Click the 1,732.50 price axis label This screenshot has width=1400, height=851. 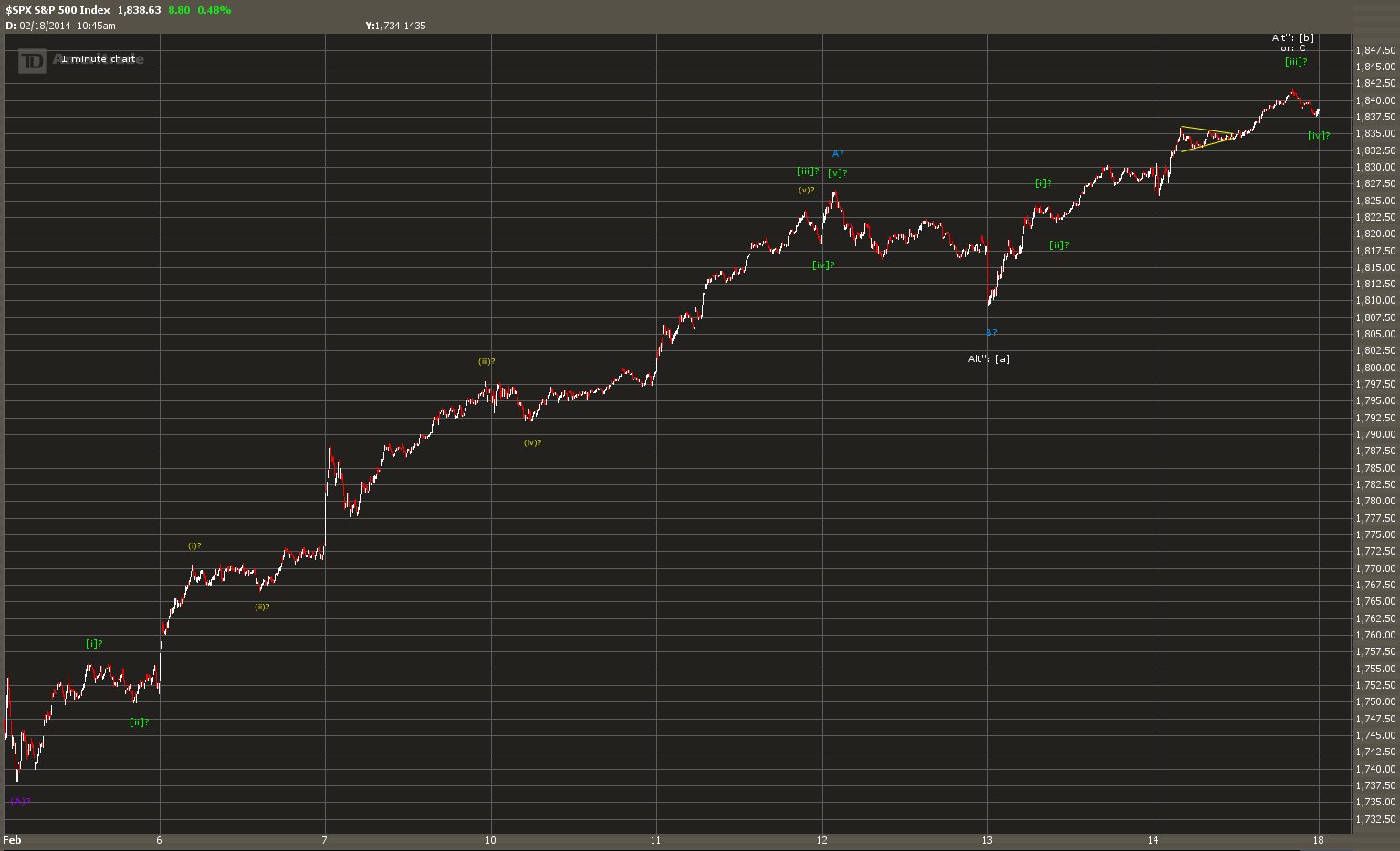(x=1376, y=819)
